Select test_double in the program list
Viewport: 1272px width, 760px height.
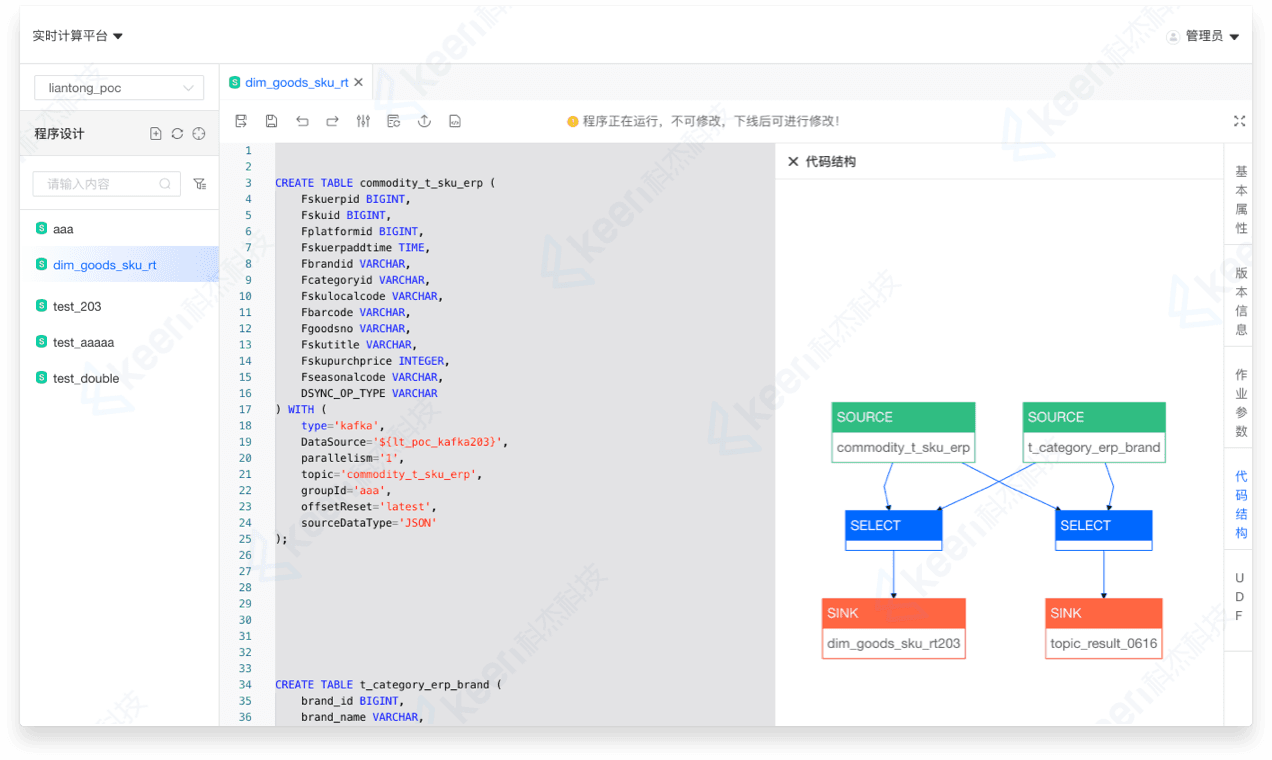click(x=86, y=378)
